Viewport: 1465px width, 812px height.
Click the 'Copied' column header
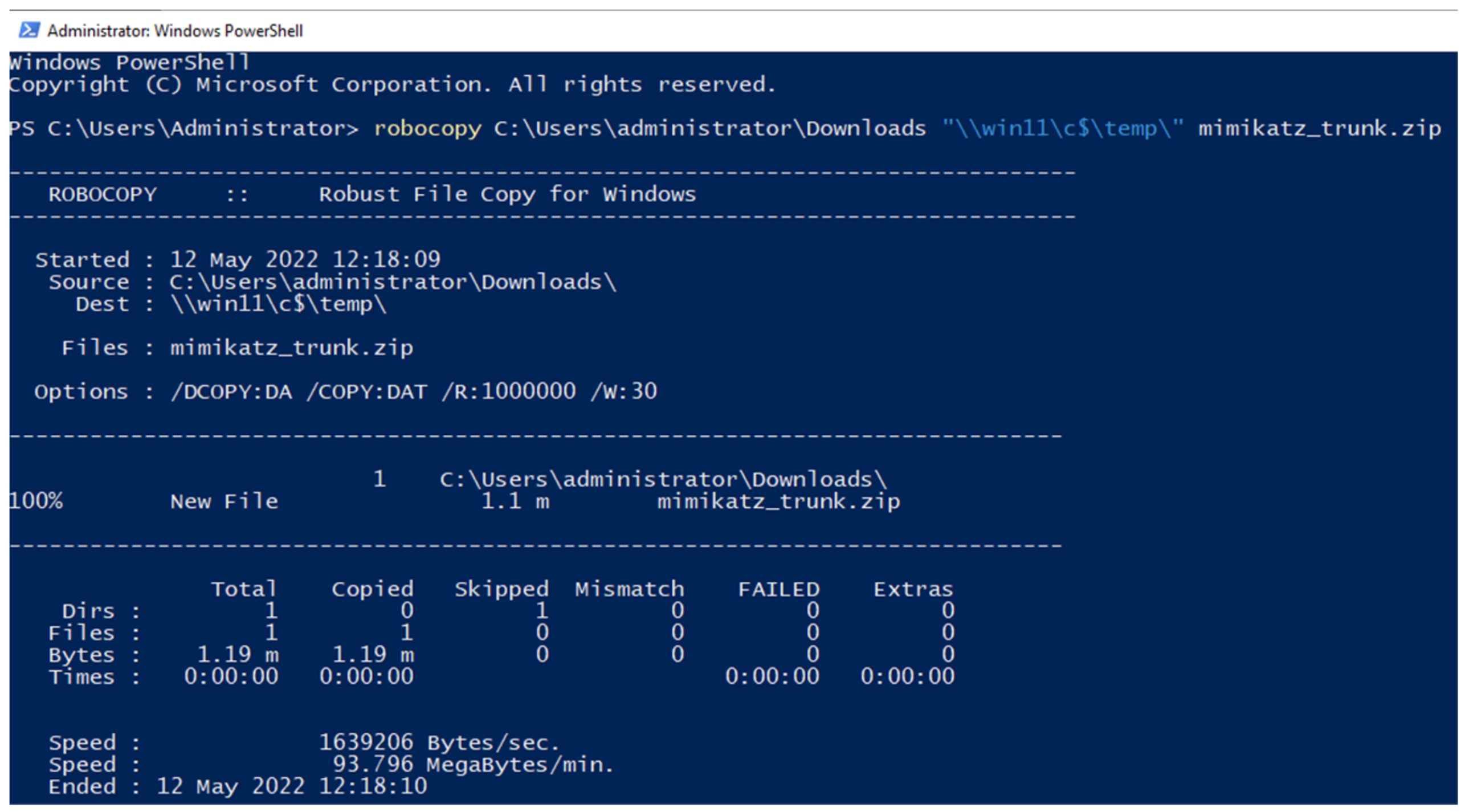coord(372,589)
